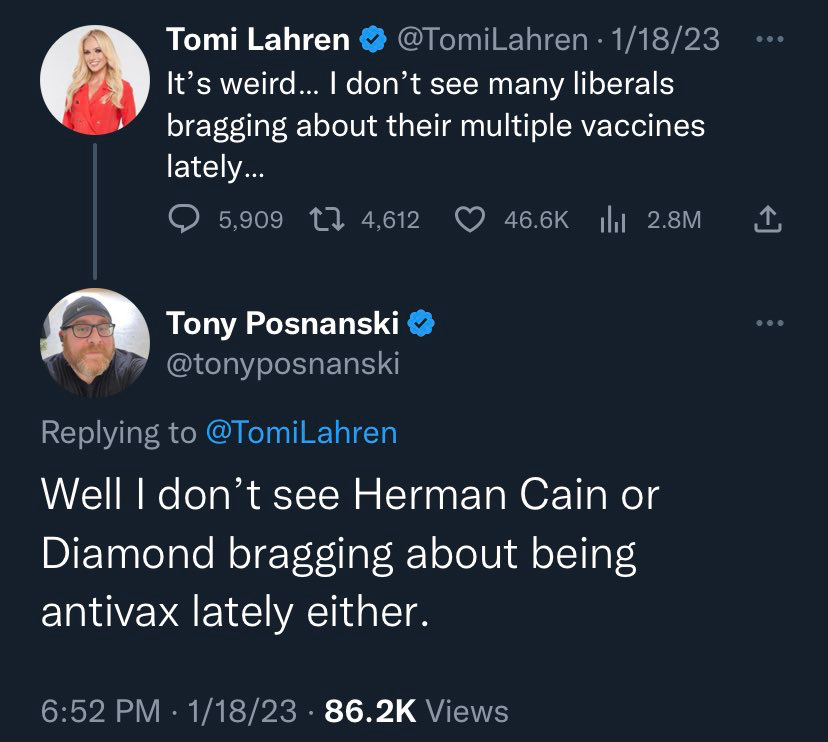View the 86.2K Views count

click(x=417, y=711)
